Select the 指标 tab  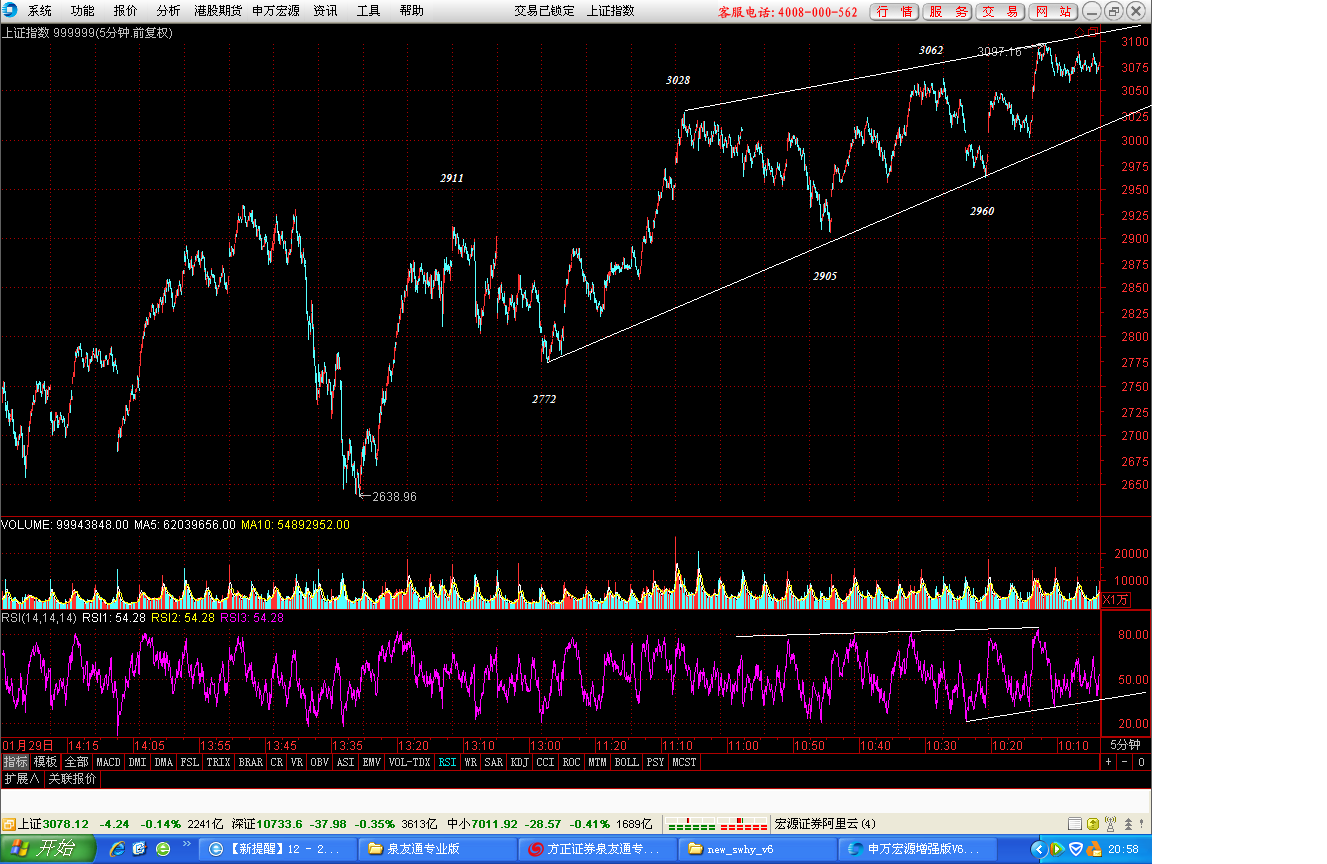pyautogui.click(x=15, y=762)
